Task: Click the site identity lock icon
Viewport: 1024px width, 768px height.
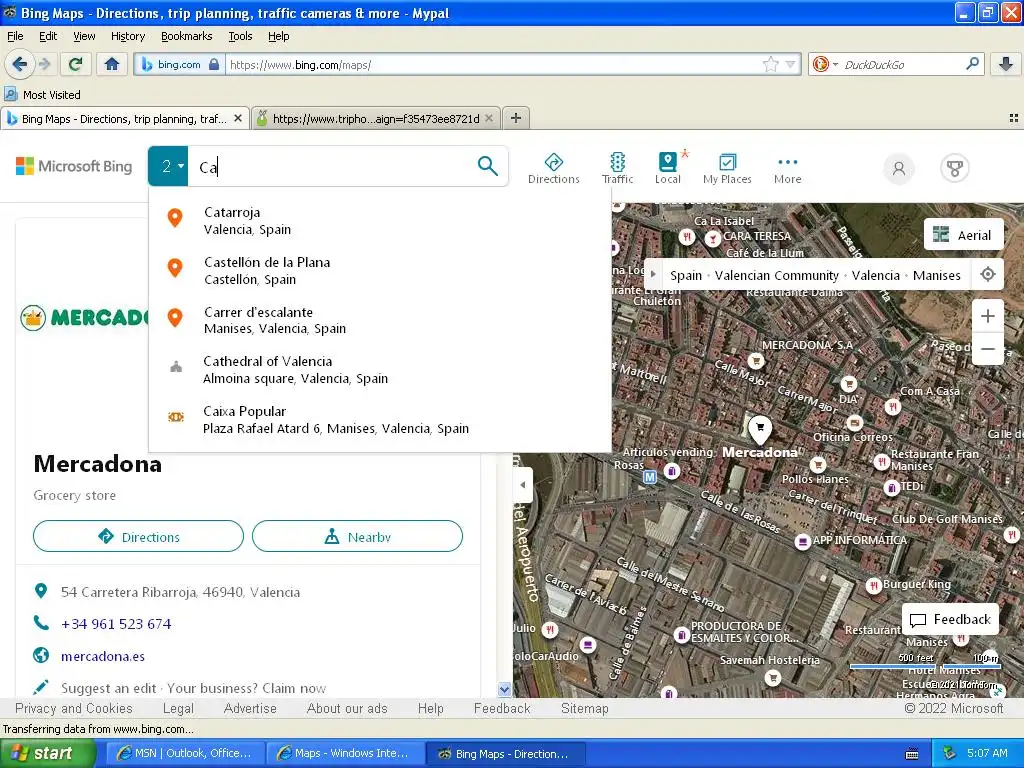Action: [x=214, y=64]
